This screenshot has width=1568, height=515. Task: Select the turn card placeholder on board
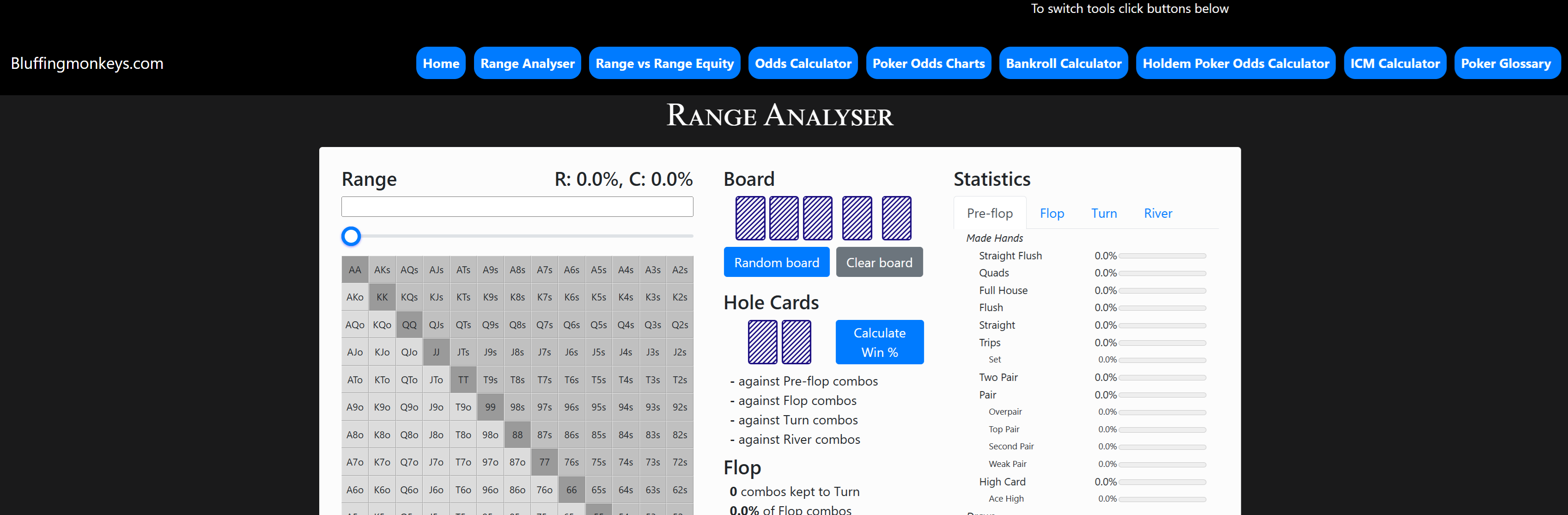857,218
